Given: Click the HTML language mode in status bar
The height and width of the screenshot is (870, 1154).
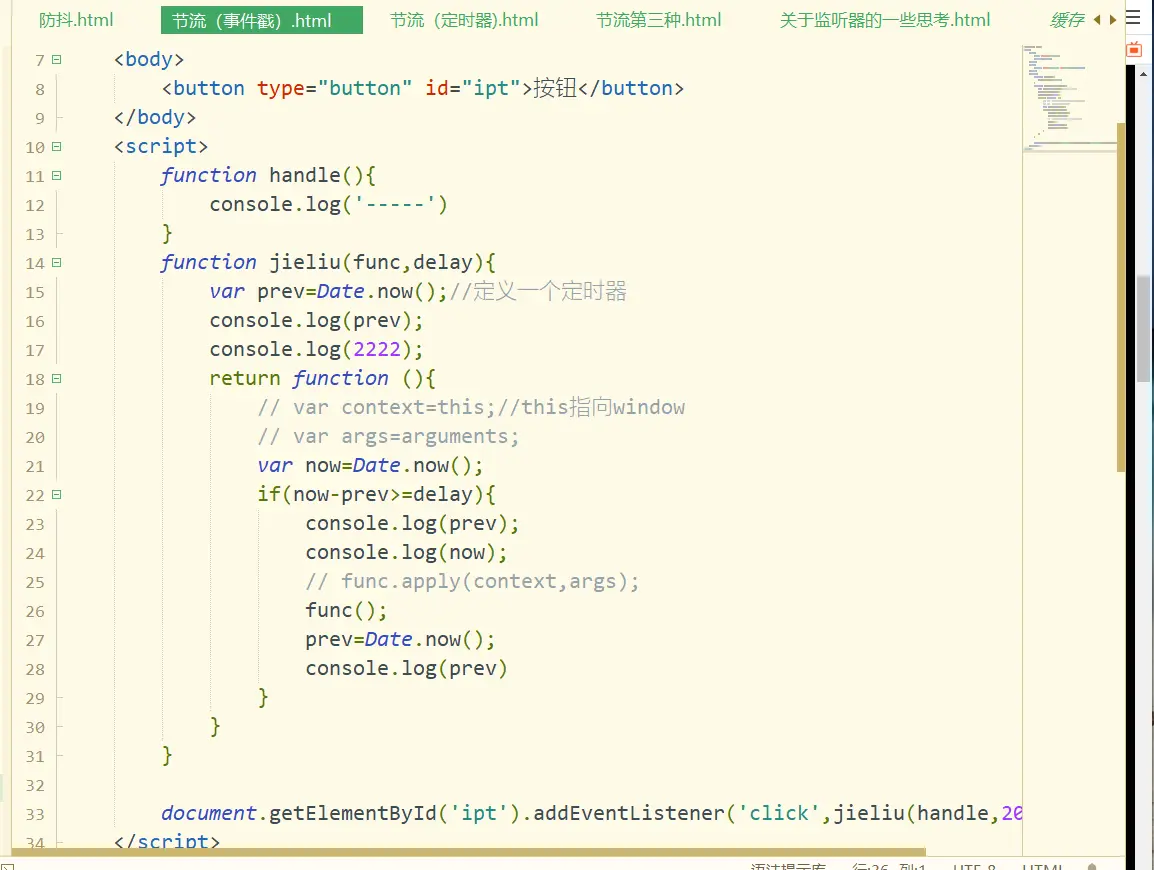Looking at the screenshot, I should coord(1043,866).
